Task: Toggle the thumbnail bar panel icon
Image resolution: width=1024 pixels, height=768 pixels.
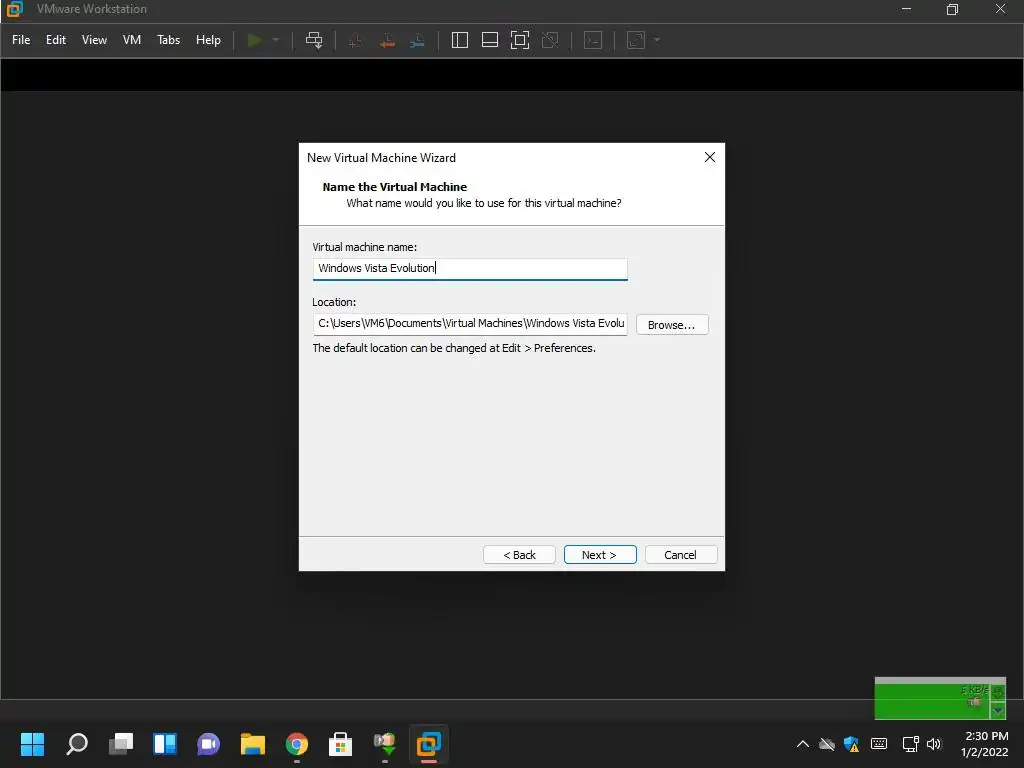Action: tap(490, 40)
